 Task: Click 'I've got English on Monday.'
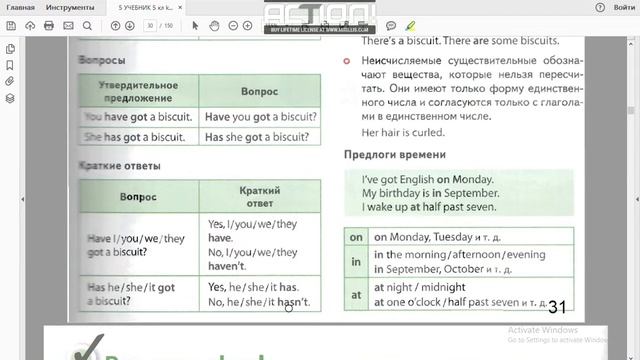(428, 180)
